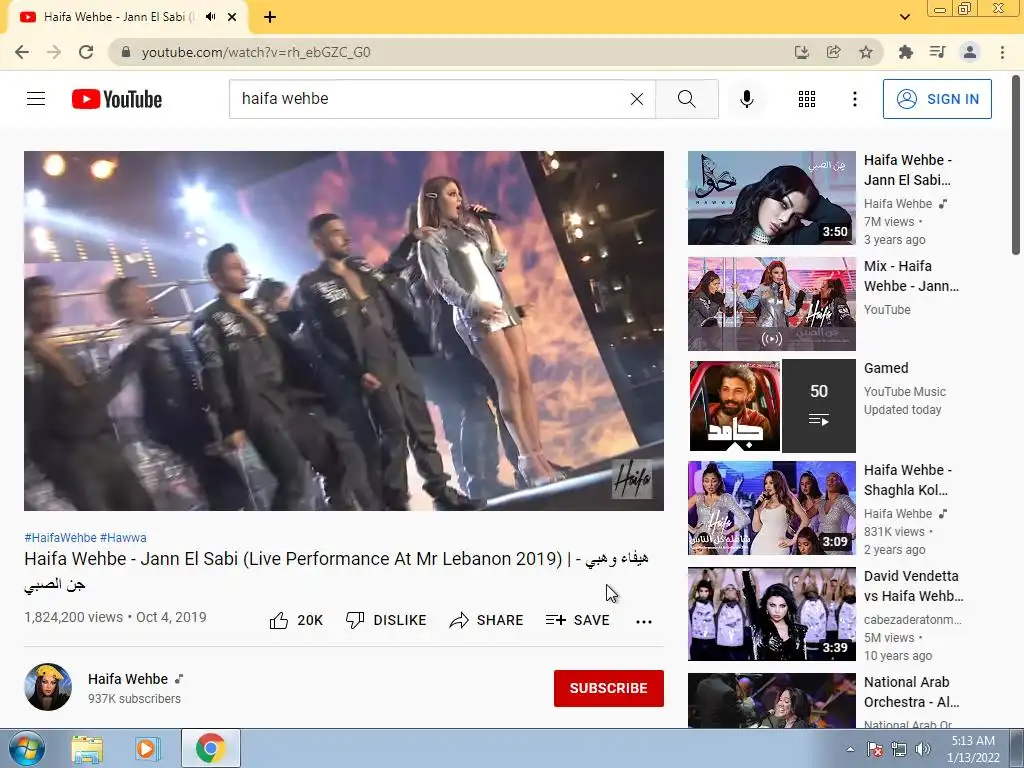Click the magnifier search button

[x=686, y=99]
